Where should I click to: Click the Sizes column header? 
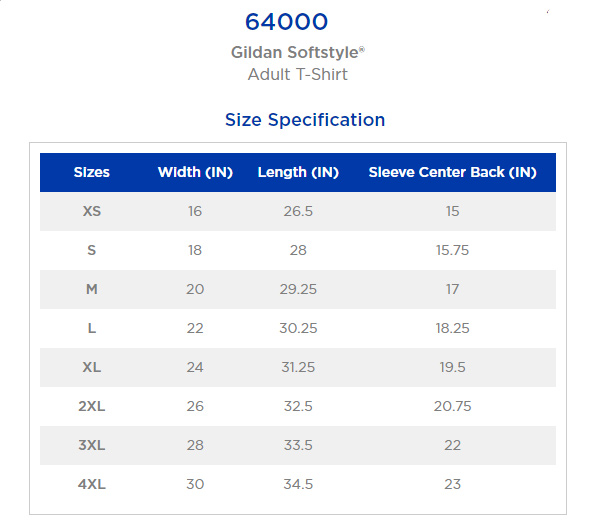point(92,172)
